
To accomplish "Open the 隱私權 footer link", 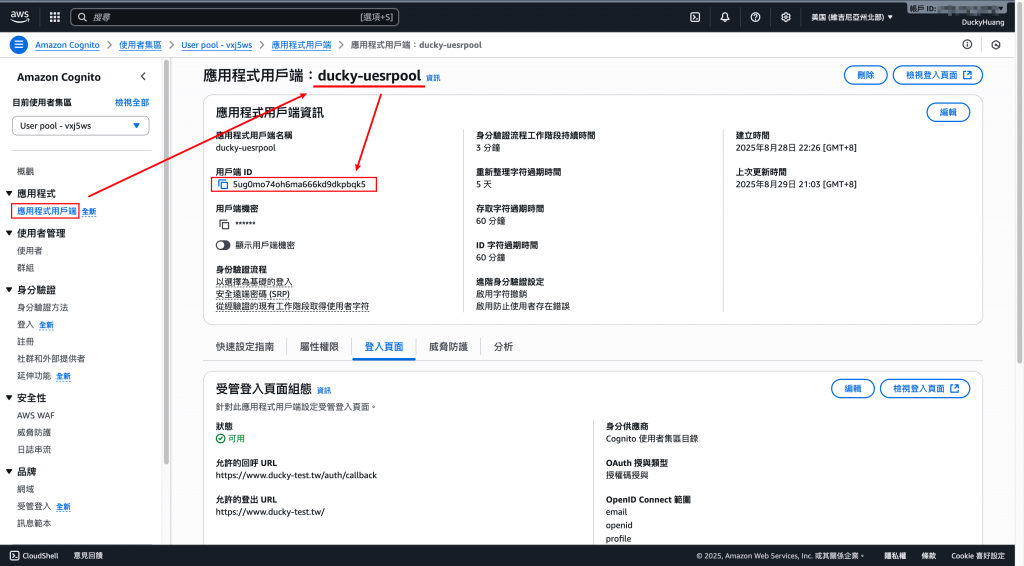I will [895, 556].
